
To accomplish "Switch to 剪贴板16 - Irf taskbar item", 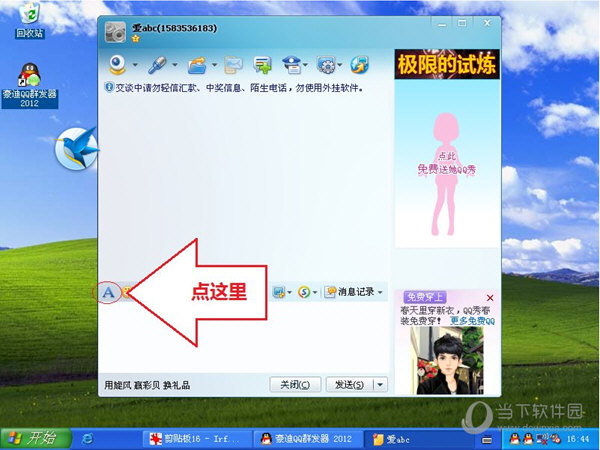I will click(197, 439).
